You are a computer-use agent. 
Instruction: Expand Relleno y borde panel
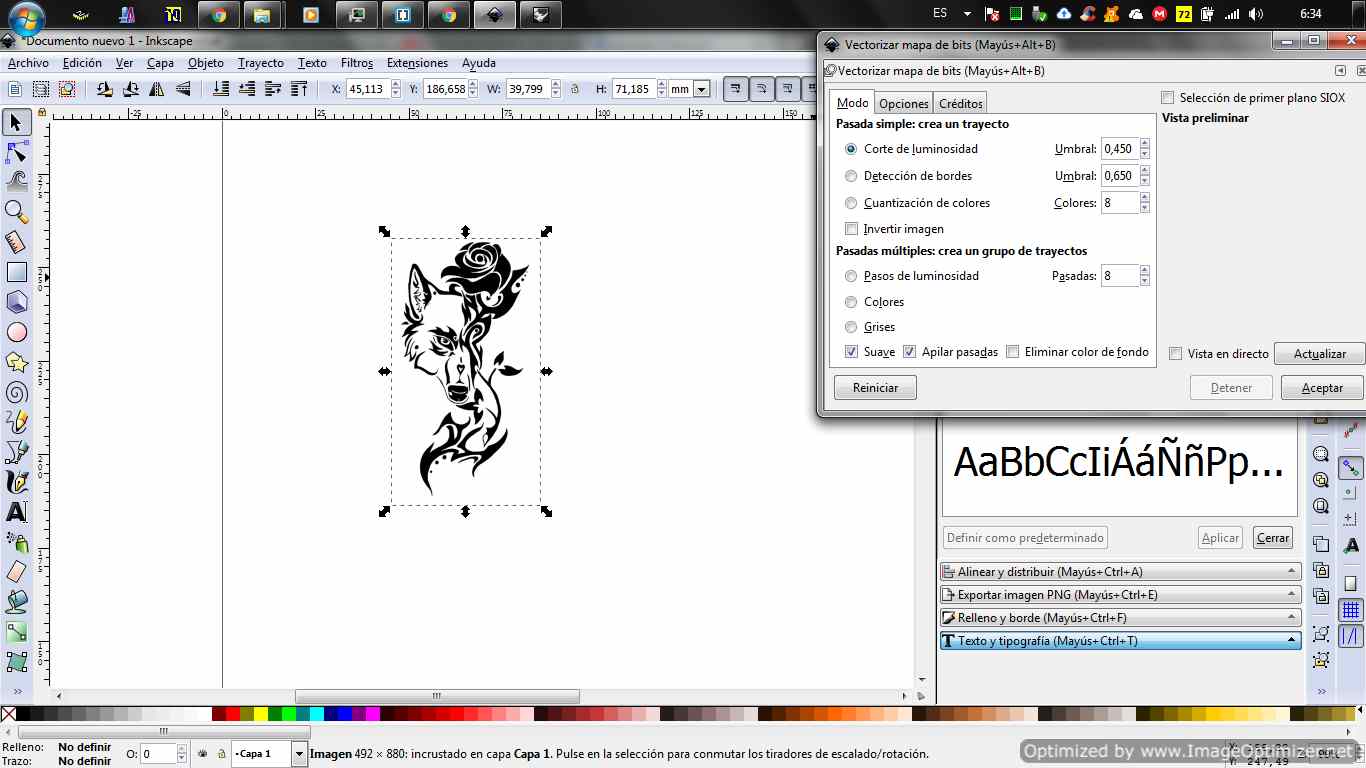coord(1120,618)
